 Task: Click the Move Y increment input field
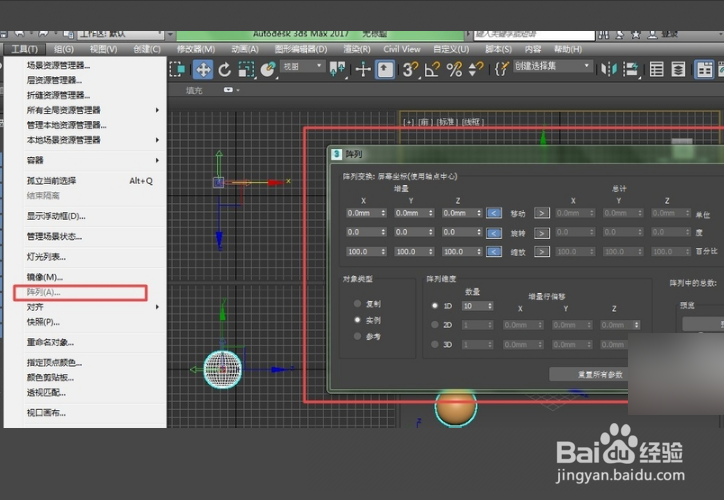pyautogui.click(x=410, y=213)
